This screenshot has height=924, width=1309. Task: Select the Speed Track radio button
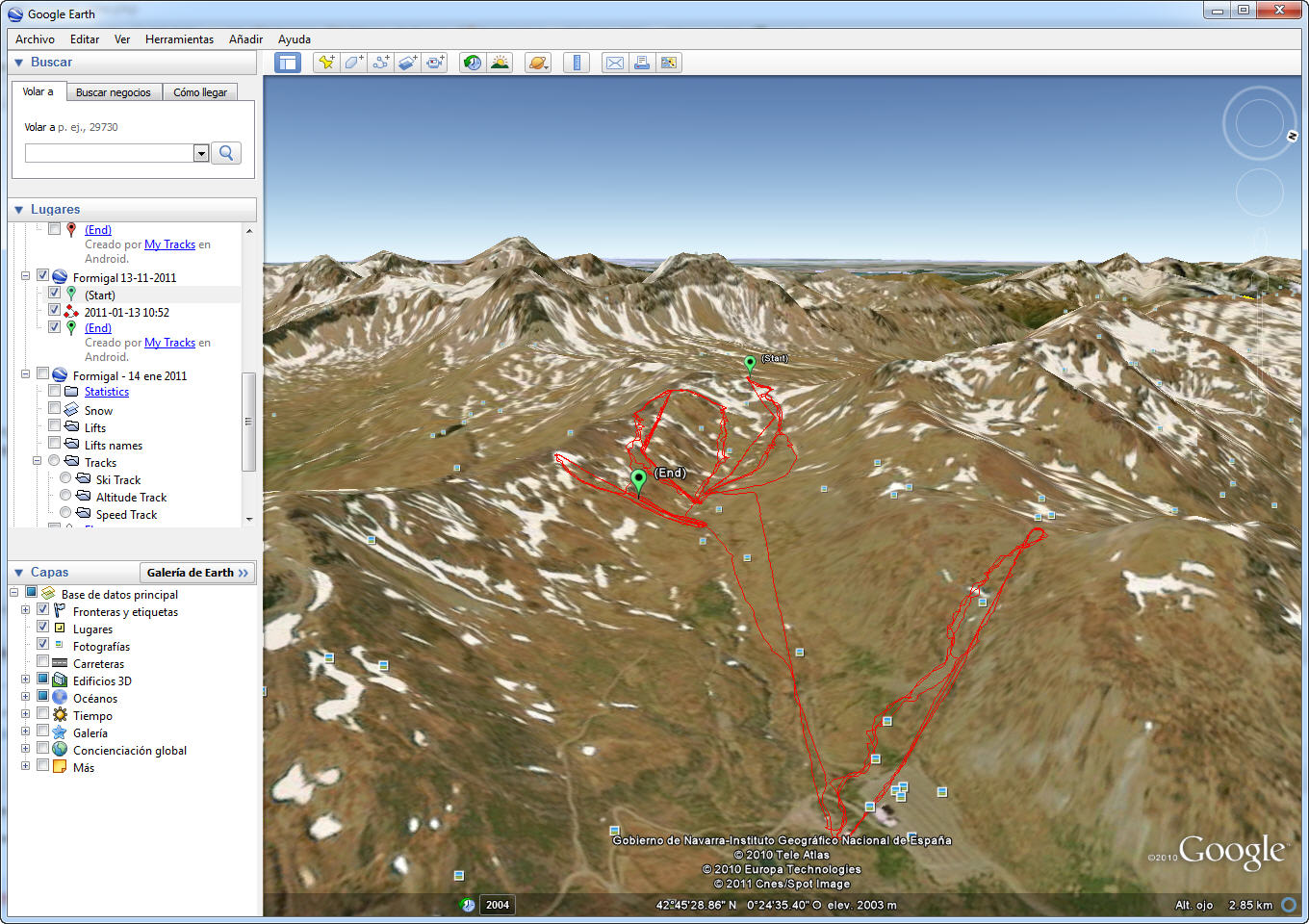click(x=65, y=512)
